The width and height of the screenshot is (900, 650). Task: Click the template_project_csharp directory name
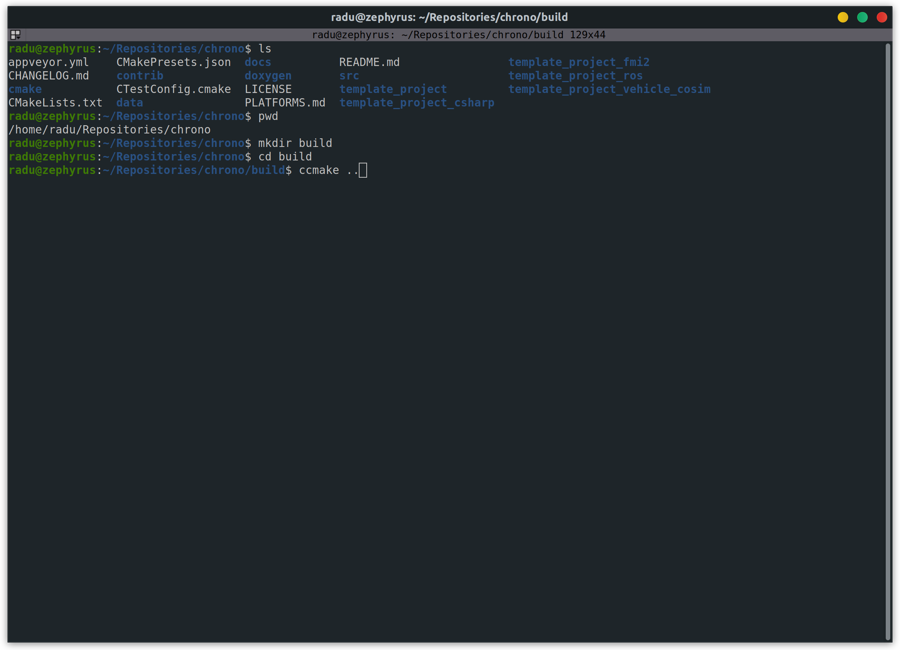click(x=416, y=103)
